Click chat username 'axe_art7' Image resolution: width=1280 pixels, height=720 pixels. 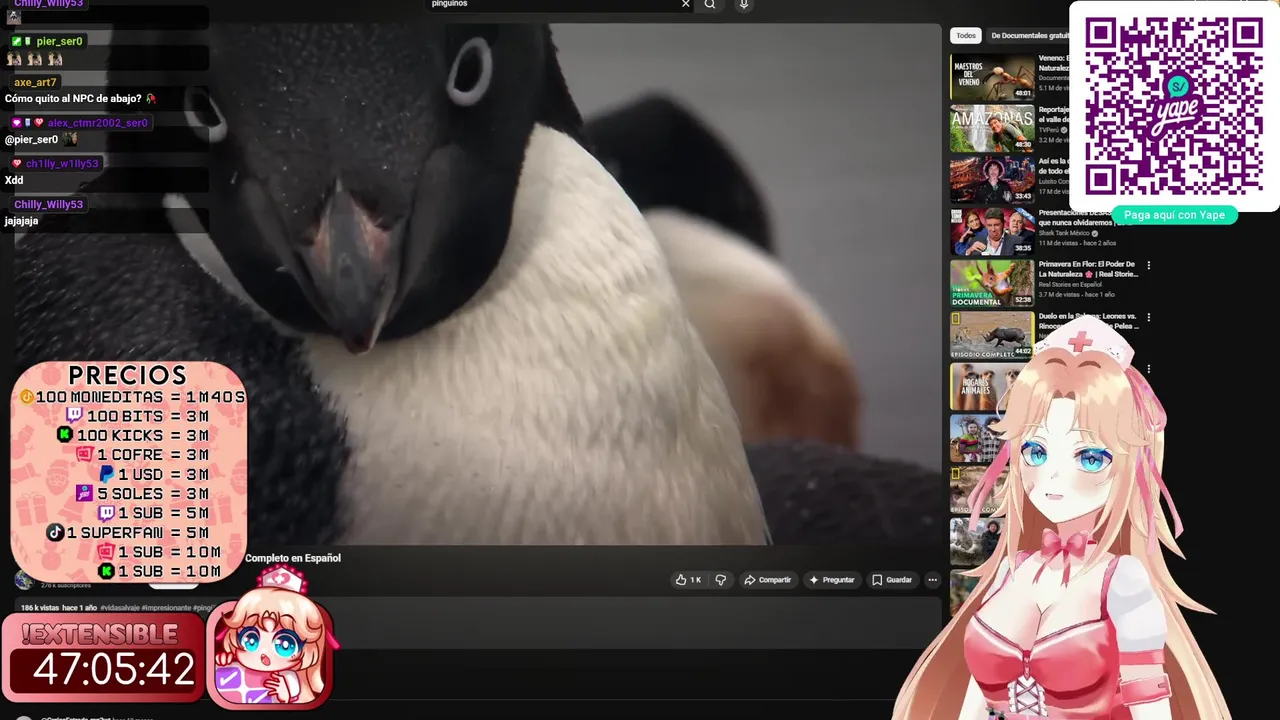(x=35, y=82)
